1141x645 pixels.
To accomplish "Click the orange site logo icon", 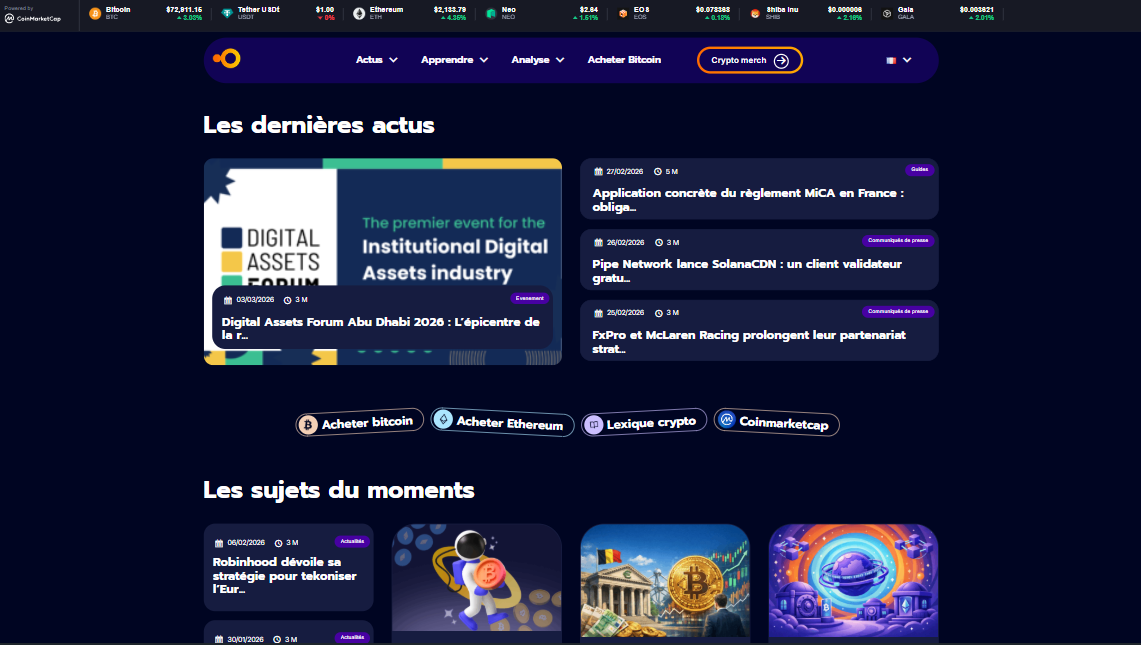I will pos(227,59).
